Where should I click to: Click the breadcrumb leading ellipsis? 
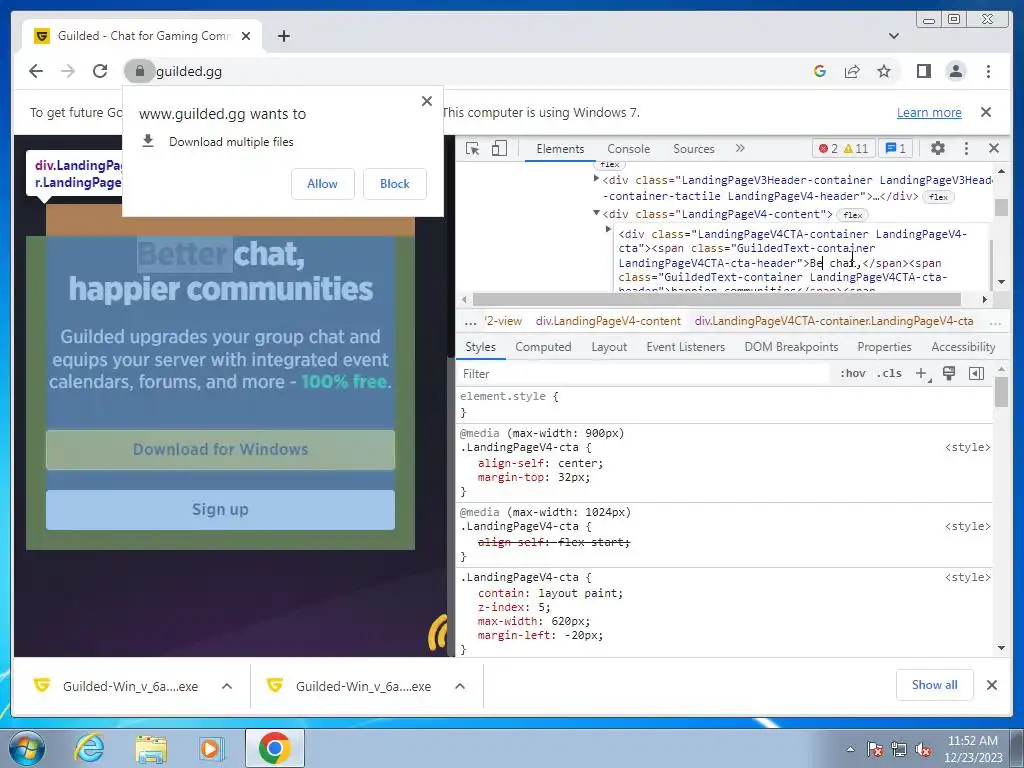pyautogui.click(x=470, y=321)
